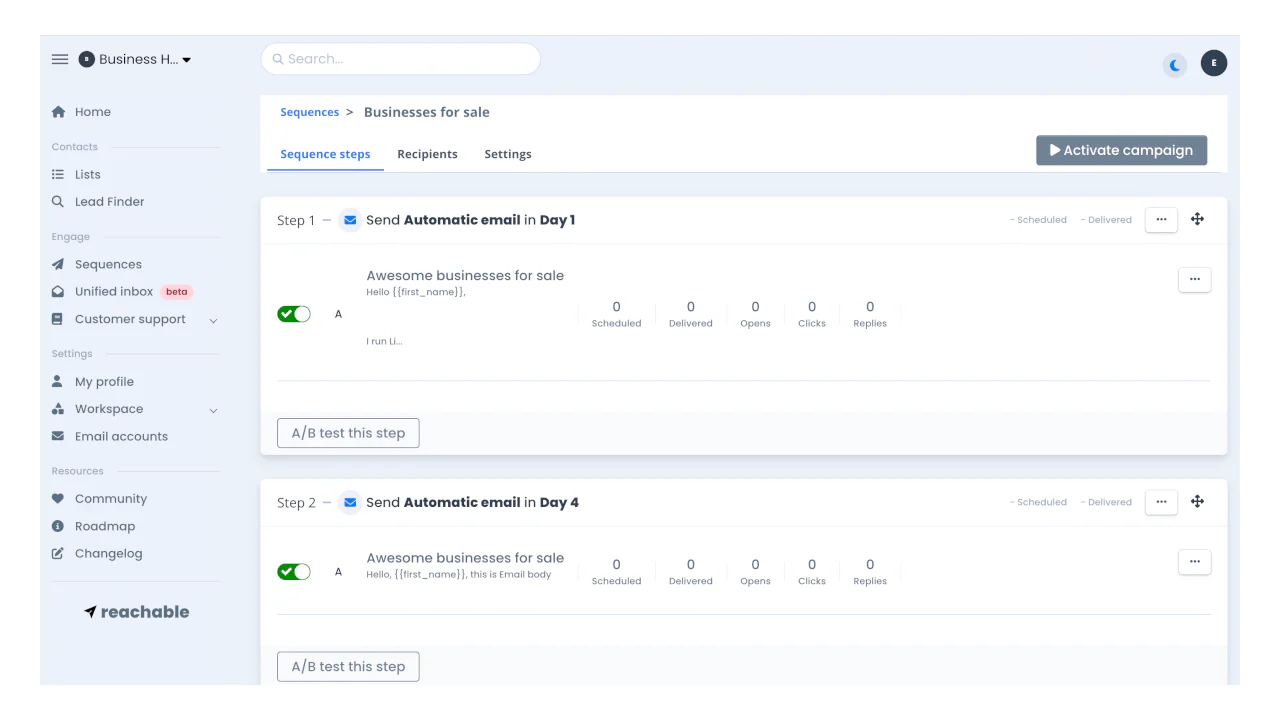This screenshot has height=720, width=1280.
Task: Switch to the Recipients tab
Action: click(427, 154)
